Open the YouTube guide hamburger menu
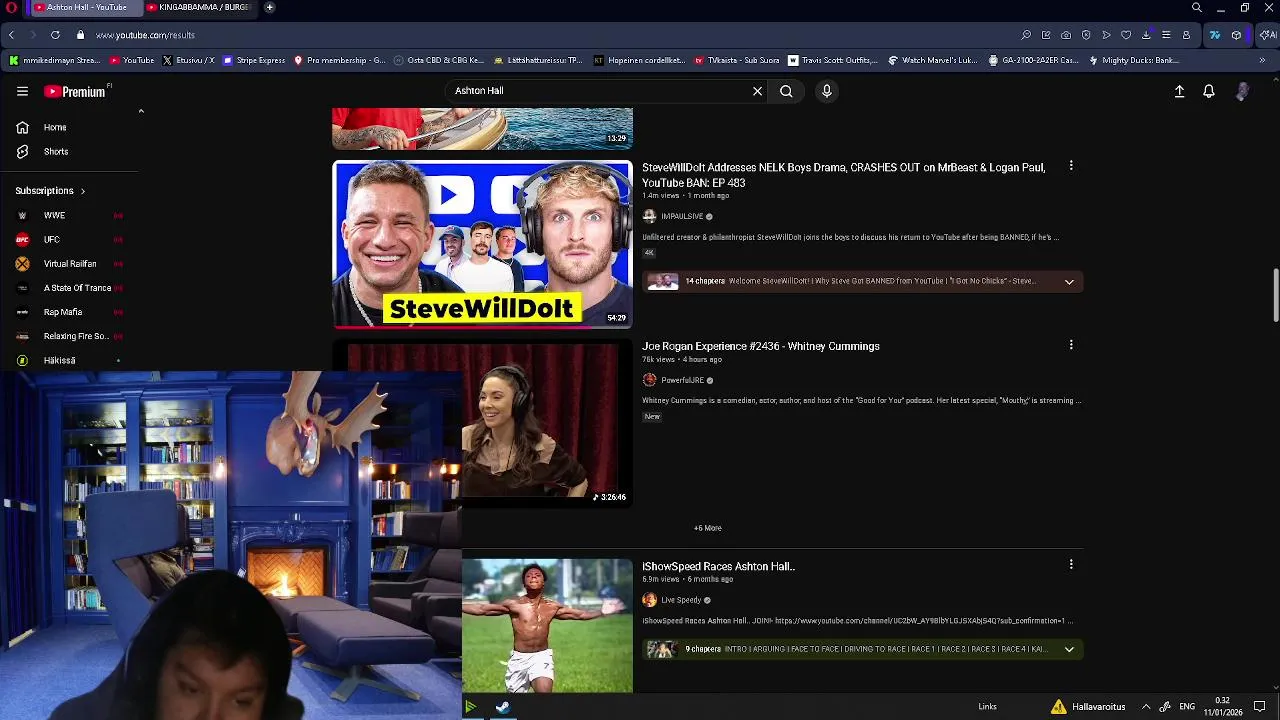Screen dimensions: 1280x720 coord(22,91)
